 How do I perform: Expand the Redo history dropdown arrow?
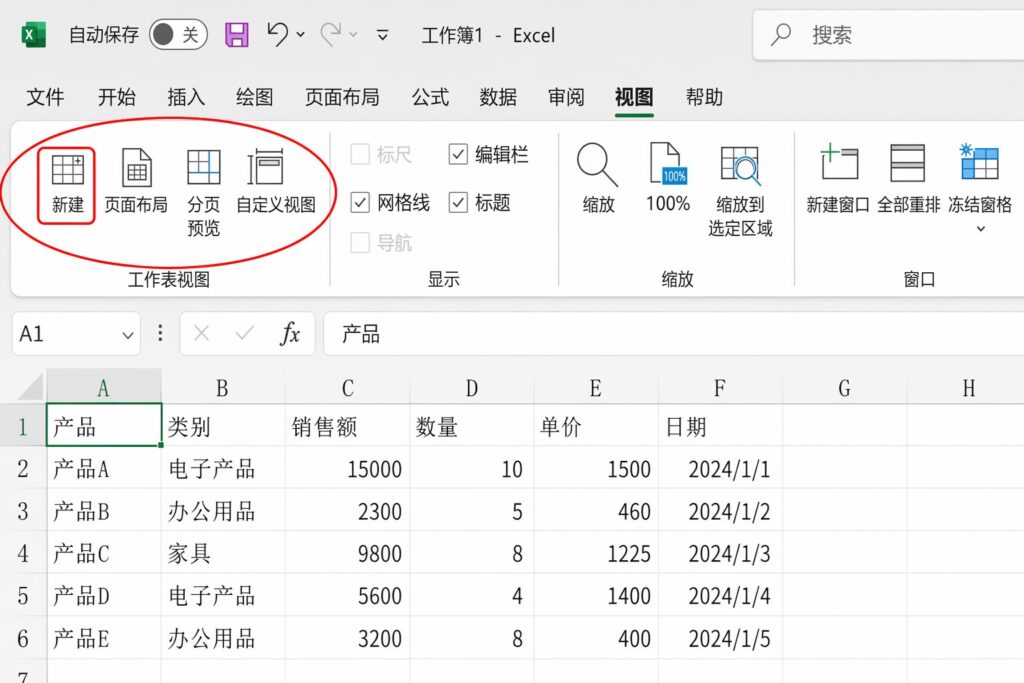point(353,35)
